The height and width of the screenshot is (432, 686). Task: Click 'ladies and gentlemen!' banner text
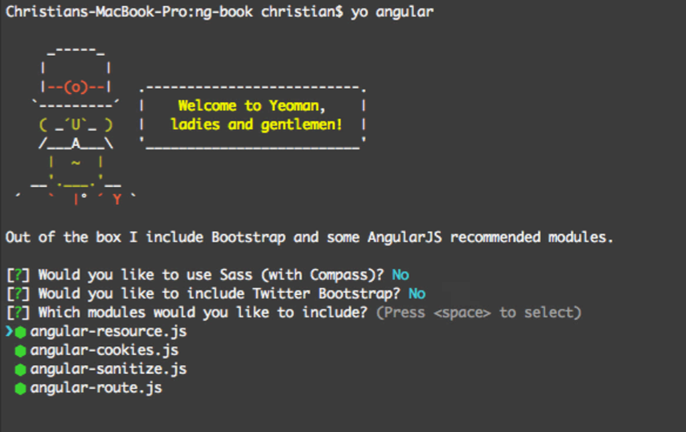click(256, 125)
